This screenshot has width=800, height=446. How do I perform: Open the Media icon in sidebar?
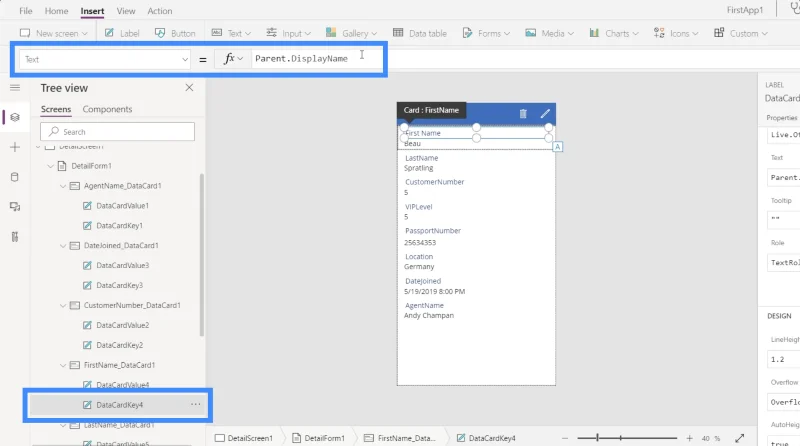click(x=15, y=207)
